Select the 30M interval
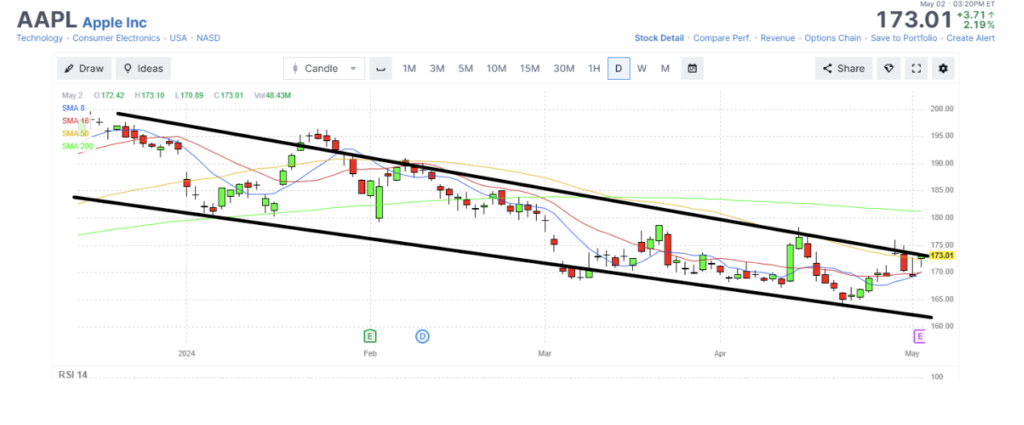The image size is (1024, 425). click(564, 69)
